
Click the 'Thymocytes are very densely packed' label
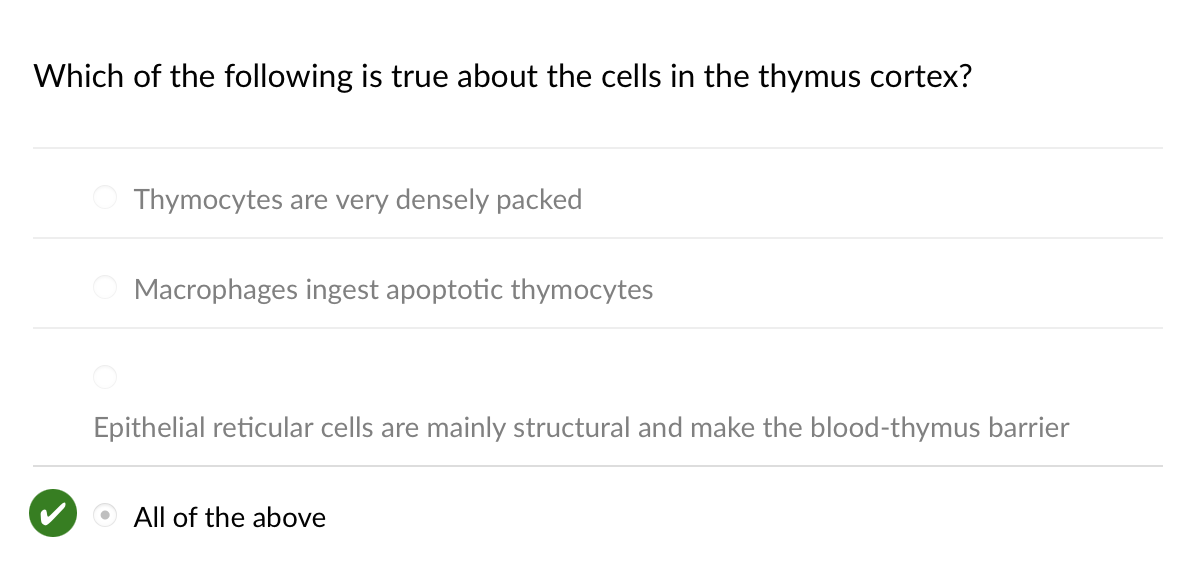coord(357,199)
